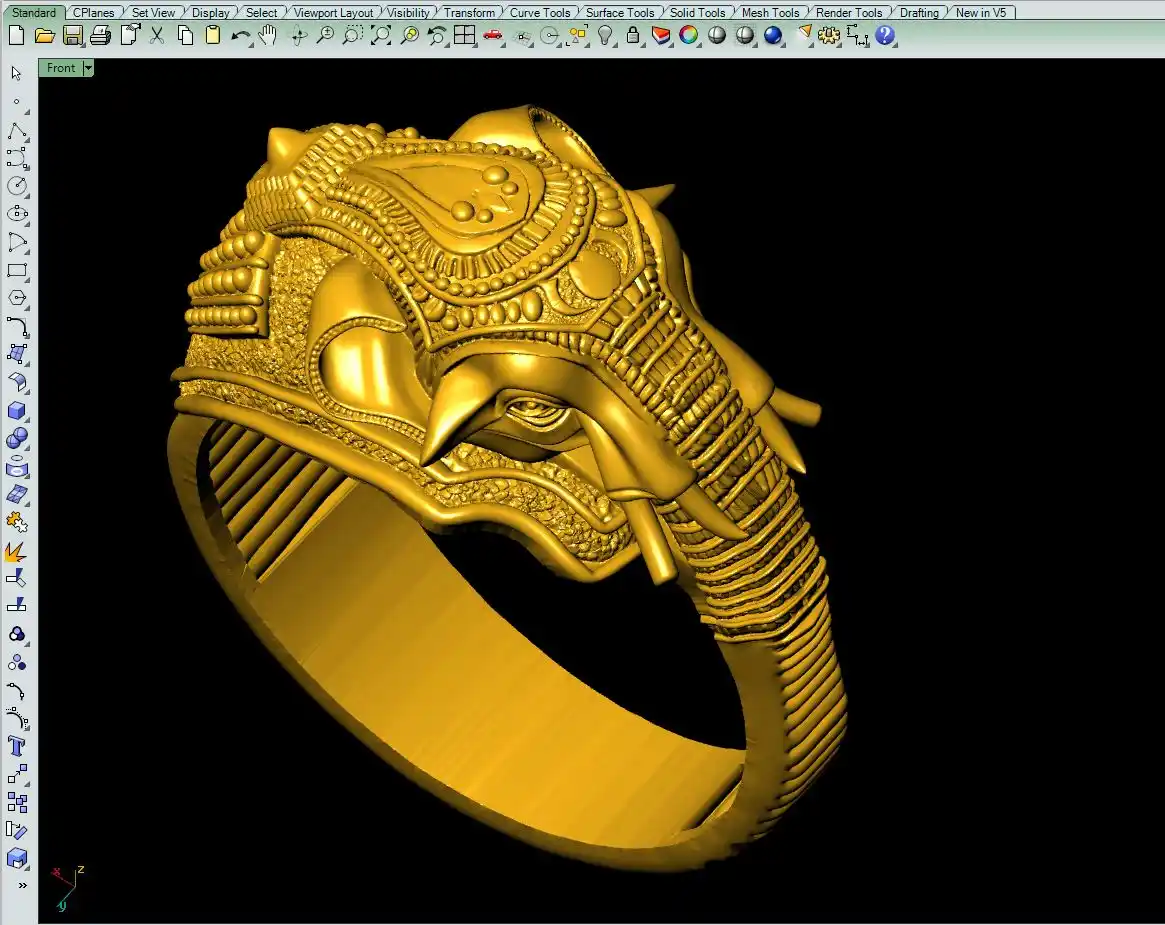Screen dimensions: 1165x925
Task: Open the Front viewport dropdown arrow
Action: 88,68
